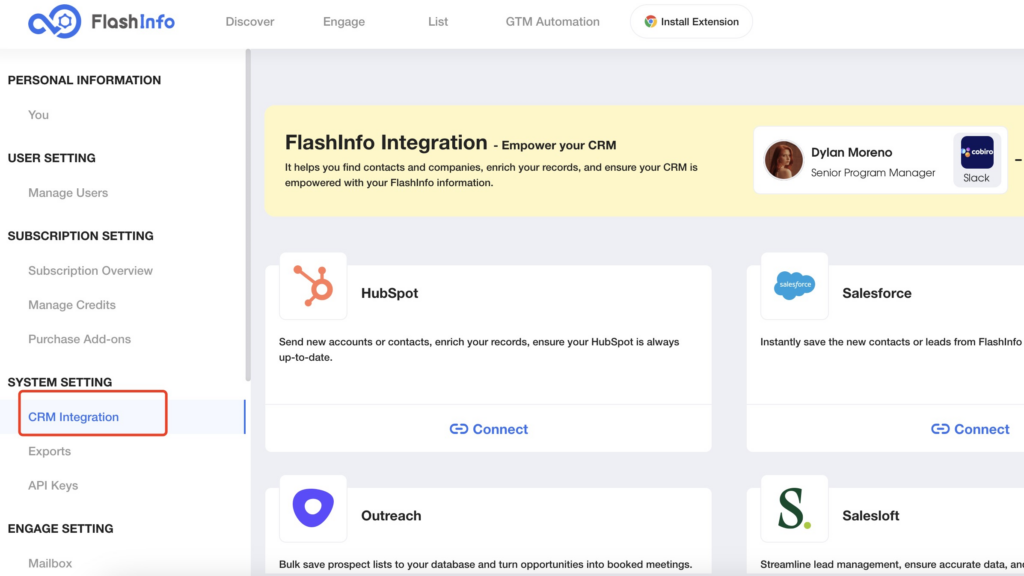
Task: Click the Salesloft card title
Action: pyautogui.click(x=871, y=515)
